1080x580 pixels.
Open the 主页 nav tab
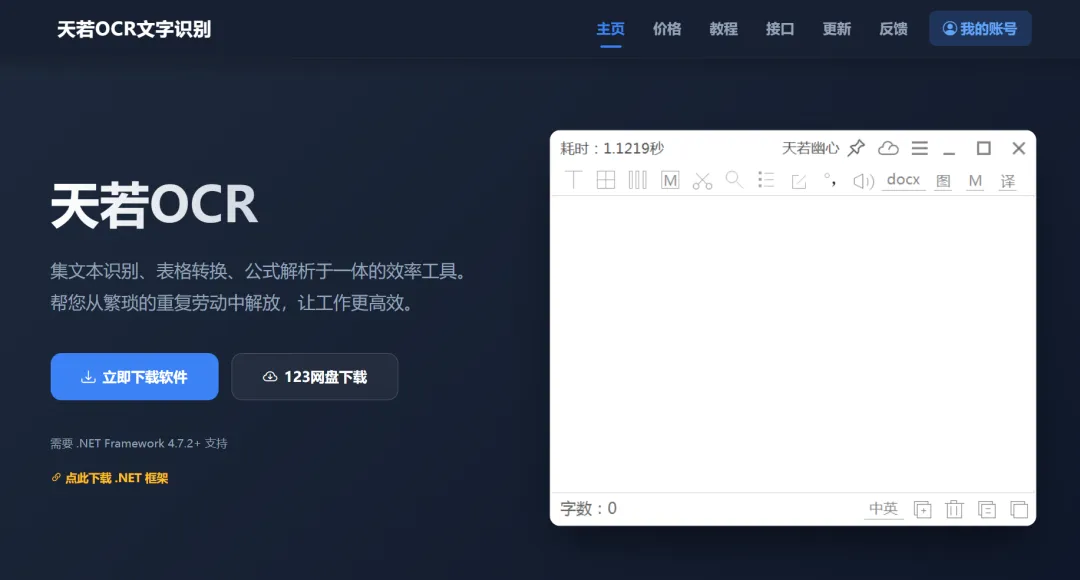[x=610, y=29]
